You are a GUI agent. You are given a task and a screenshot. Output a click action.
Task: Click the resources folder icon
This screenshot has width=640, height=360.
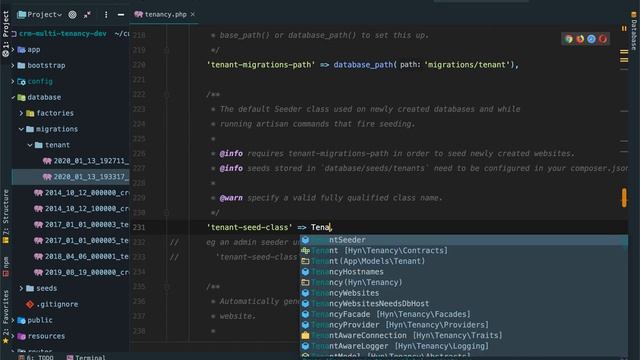22,336
